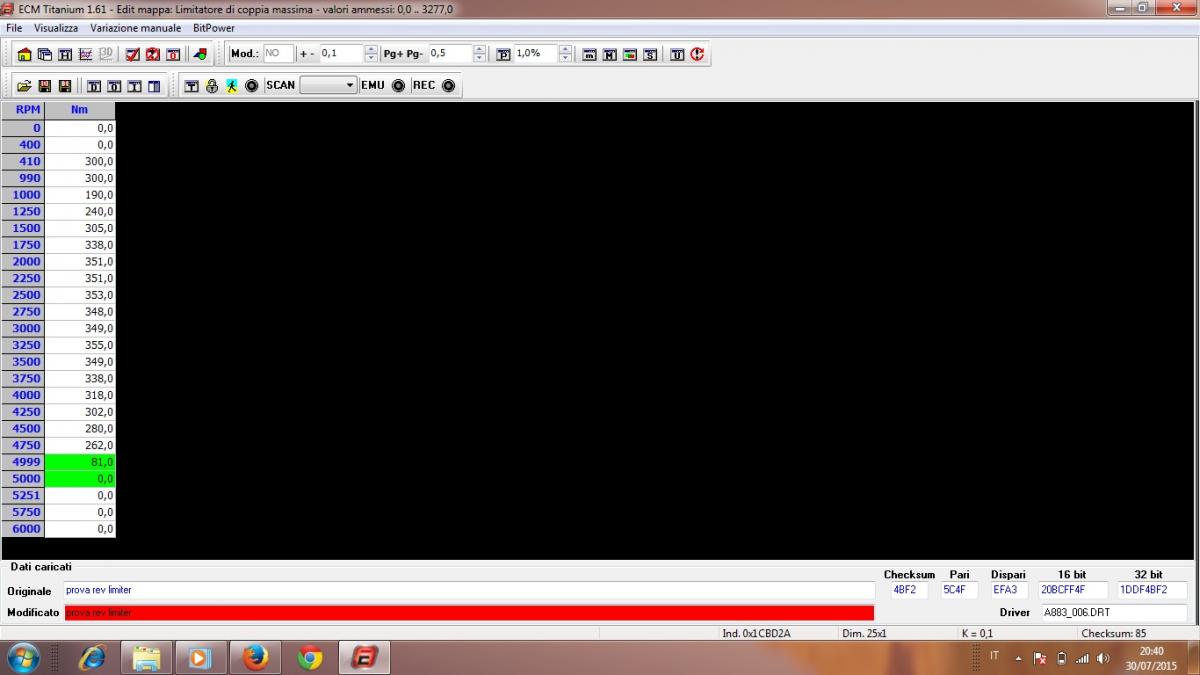The image size is (1200, 675).
Task: Select the 4999 RPM row header
Action: coord(23,462)
